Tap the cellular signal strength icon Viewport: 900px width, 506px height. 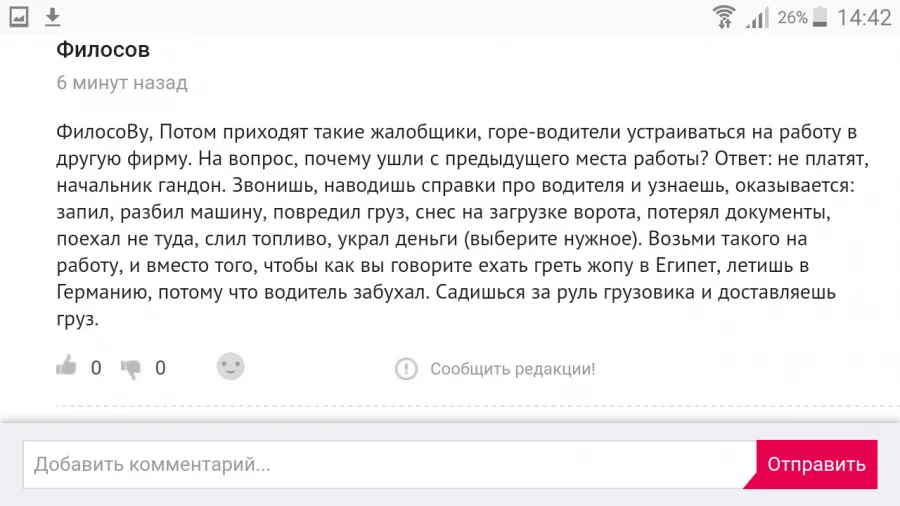tap(757, 17)
